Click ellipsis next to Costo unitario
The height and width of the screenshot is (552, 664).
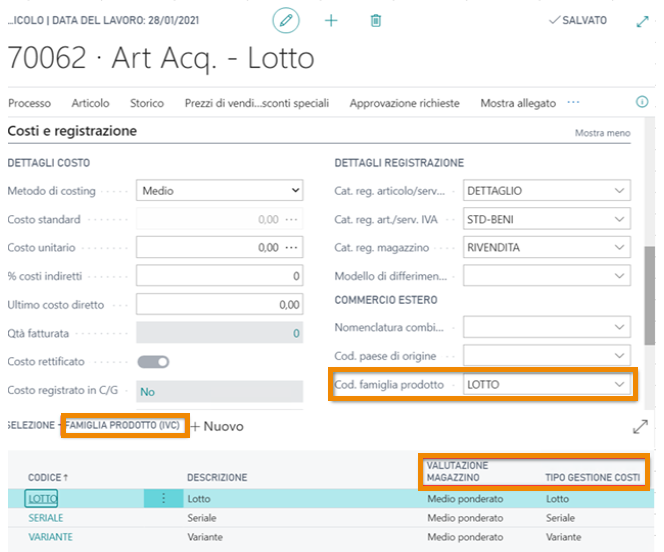(292, 247)
